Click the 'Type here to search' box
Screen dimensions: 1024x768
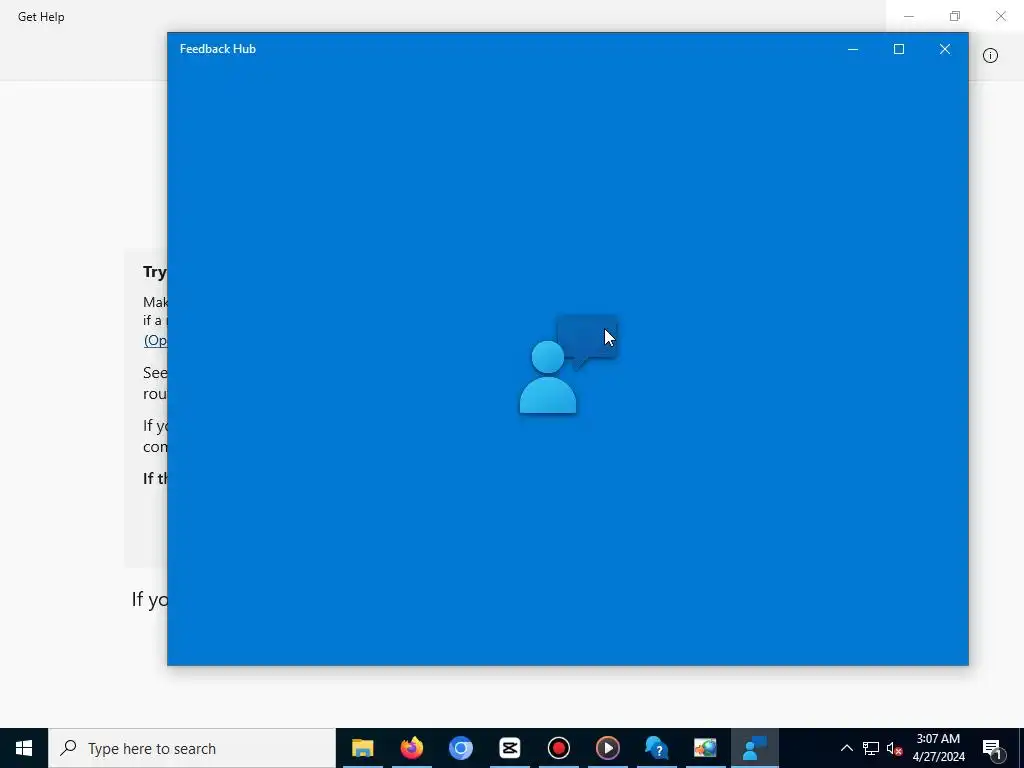(192, 748)
